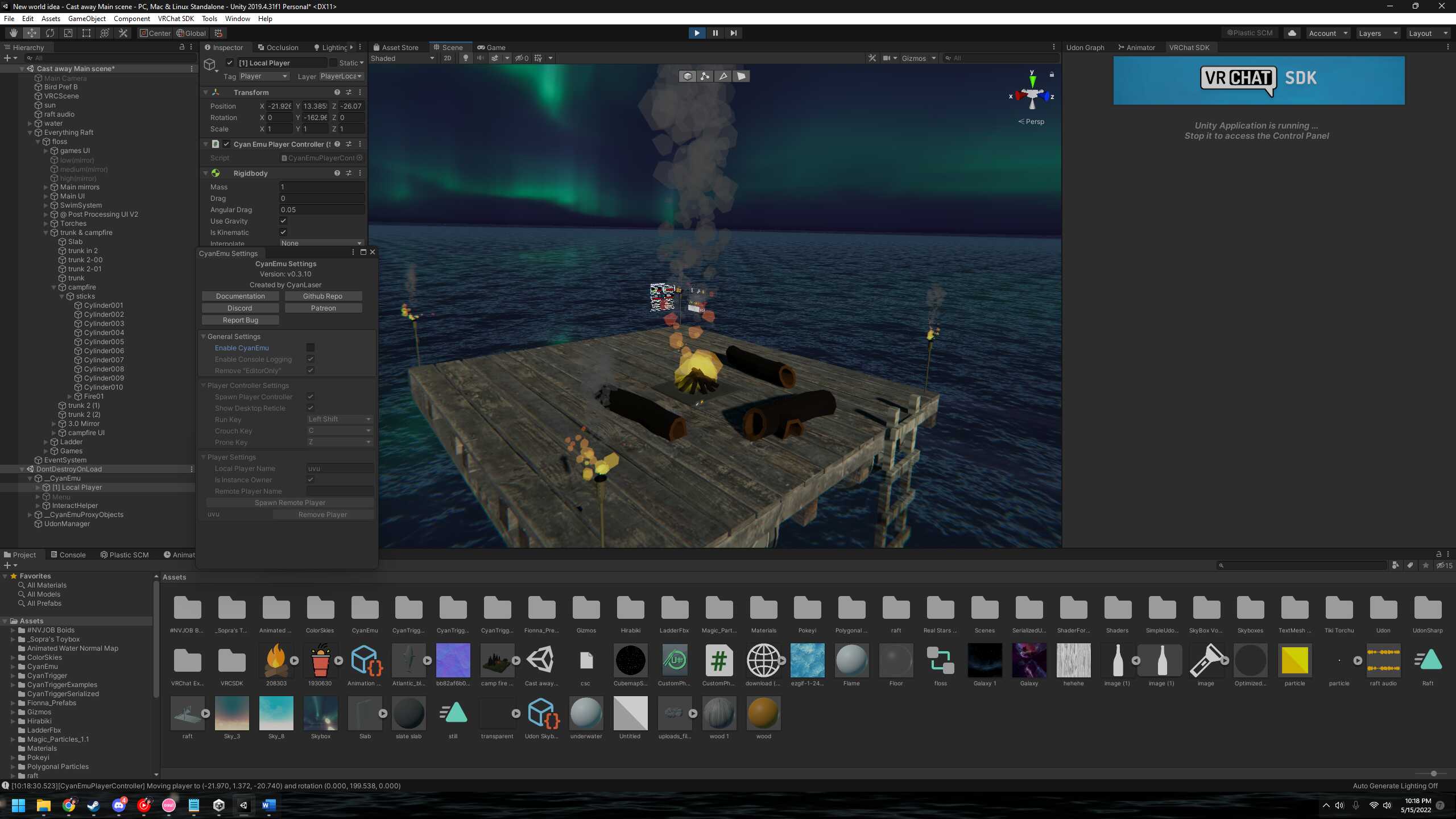Screen dimensions: 1456x819
Task: Select the Hand tool in toolbar
Action: click(x=14, y=33)
